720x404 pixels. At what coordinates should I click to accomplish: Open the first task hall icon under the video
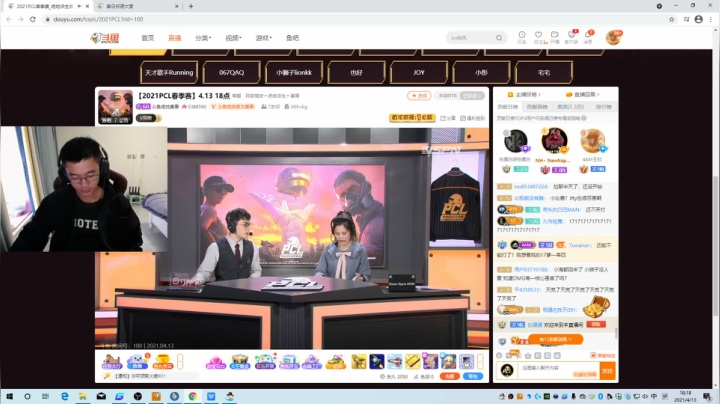pos(112,362)
